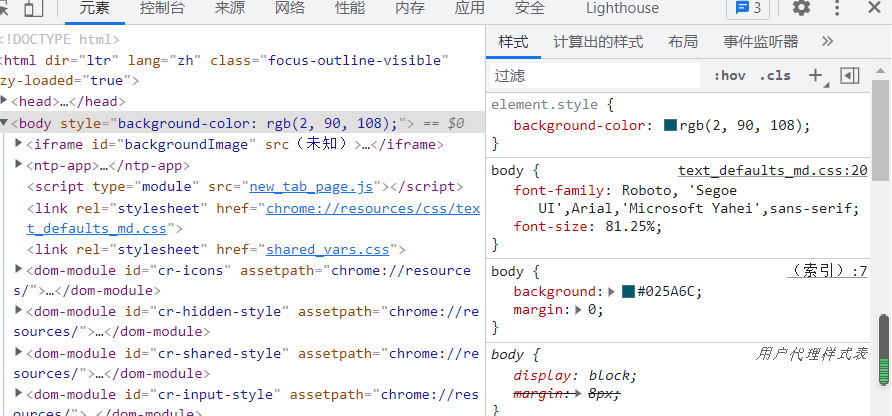This screenshot has height=416, width=892.
Task: Switch to the 内存 tab
Action: (x=410, y=8)
